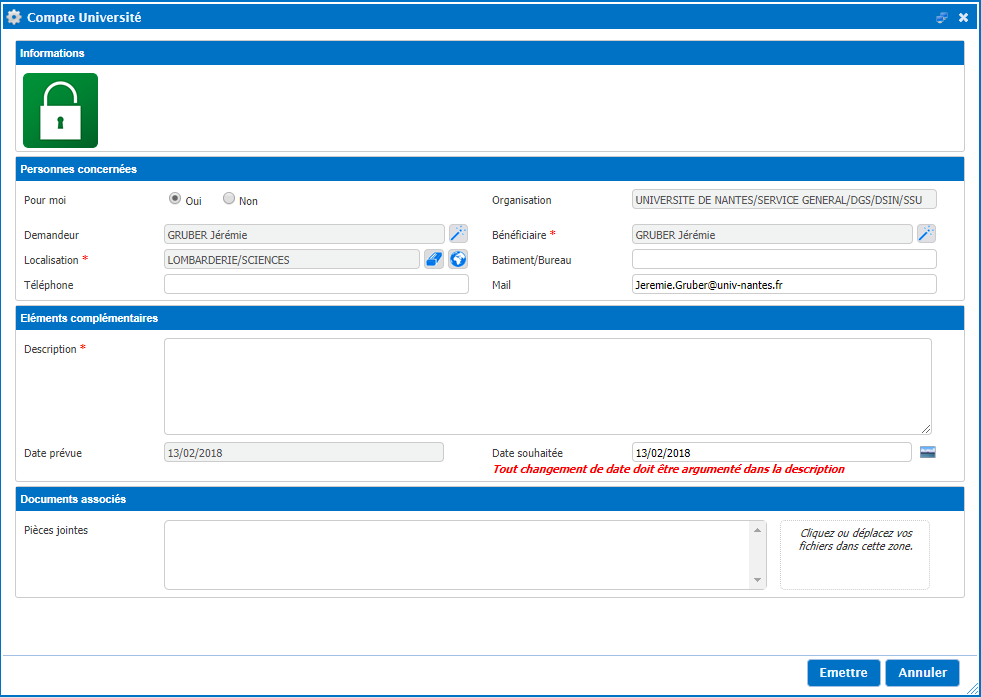
Task: Open the globe icon beside Localisation
Action: (x=458, y=259)
